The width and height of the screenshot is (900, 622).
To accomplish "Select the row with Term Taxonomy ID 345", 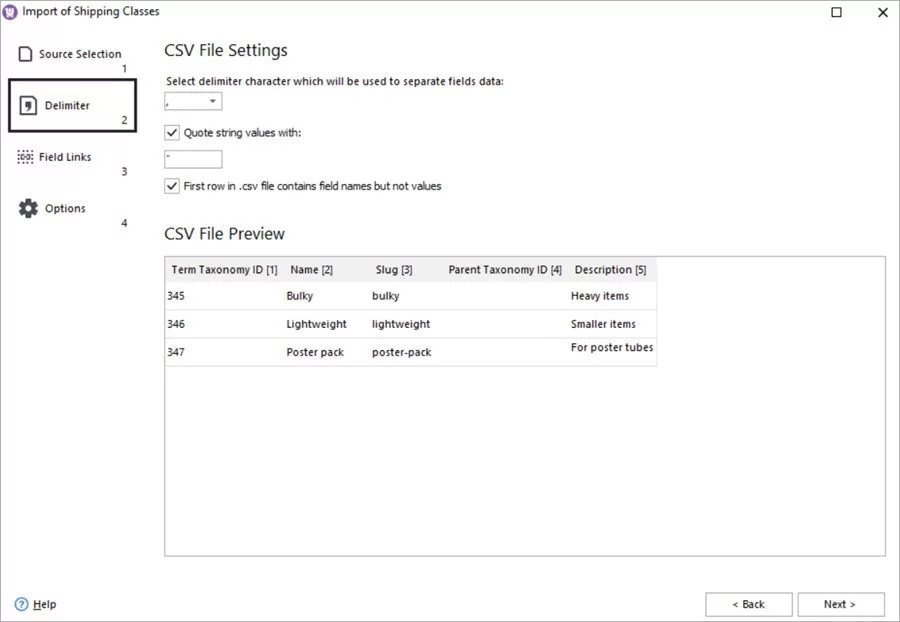I will pyautogui.click(x=400, y=296).
